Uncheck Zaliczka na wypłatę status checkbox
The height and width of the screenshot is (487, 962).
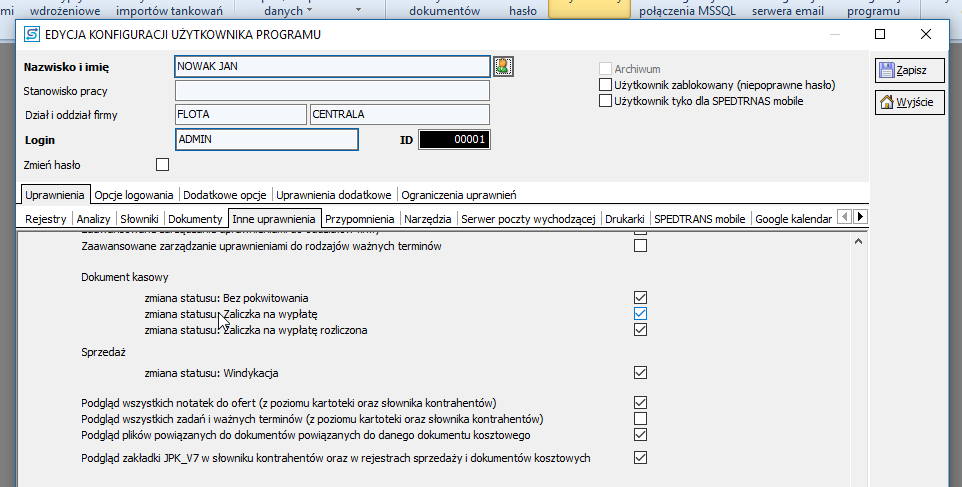641,313
